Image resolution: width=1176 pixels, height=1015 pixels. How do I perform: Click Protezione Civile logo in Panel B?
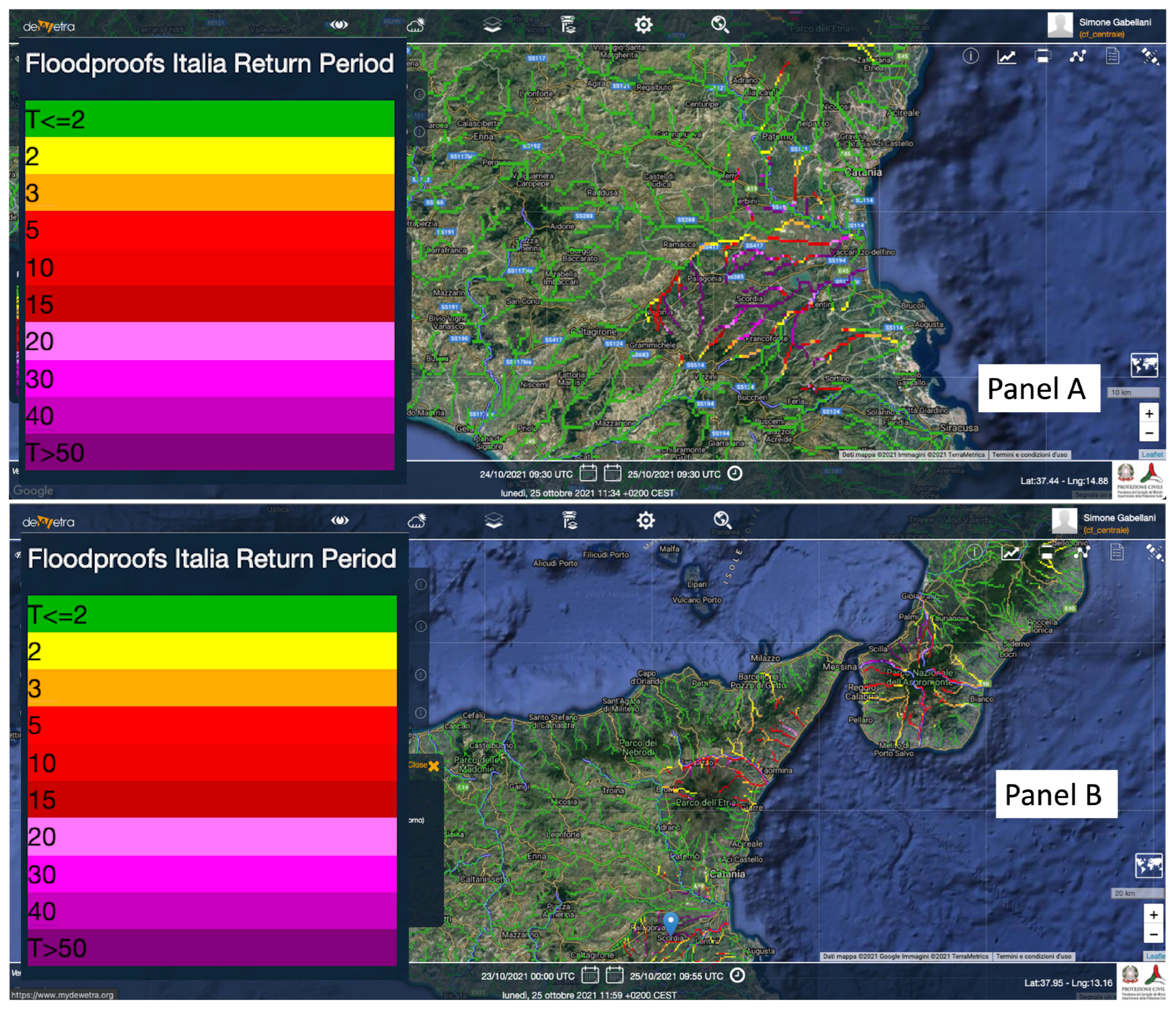[x=1143, y=981]
